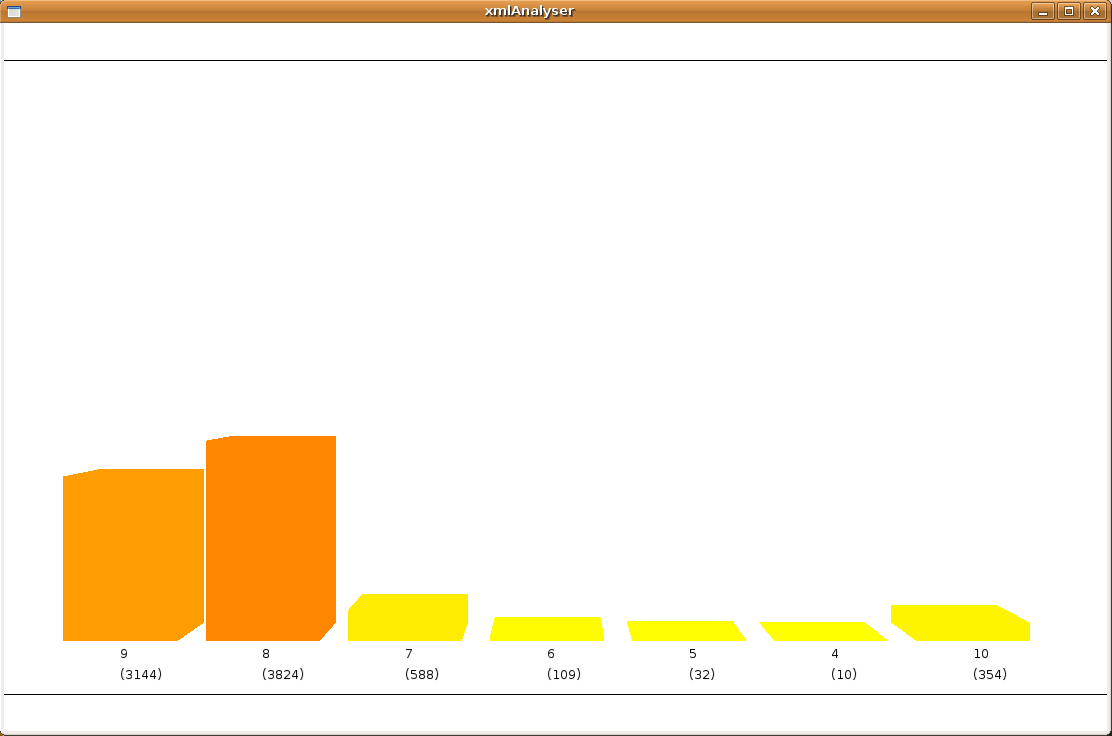Click axis label 4 under sixth bar
The image size is (1112, 736).
[x=835, y=654]
